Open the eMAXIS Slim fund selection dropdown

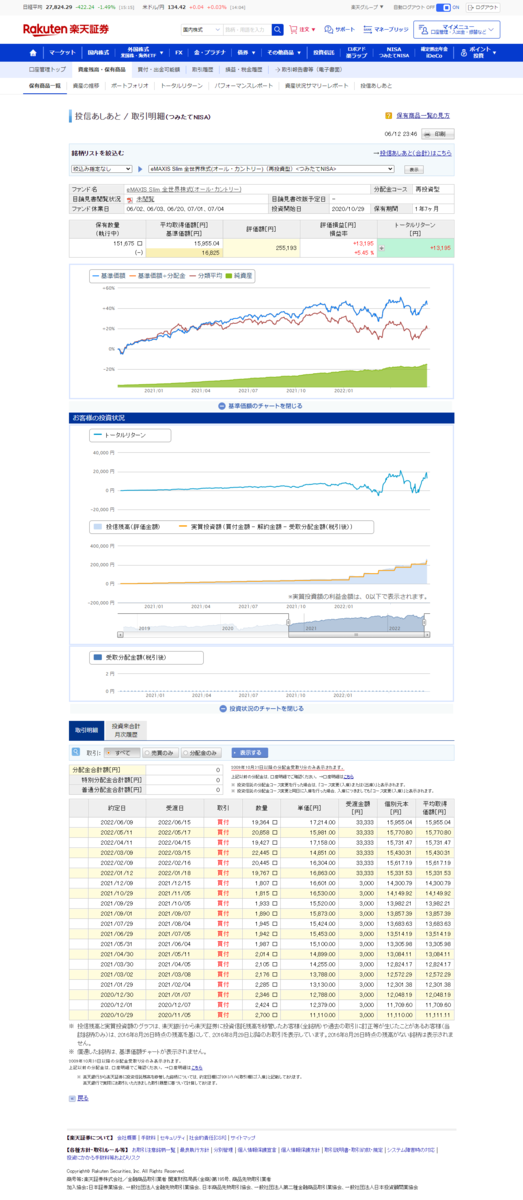[x=272, y=170]
